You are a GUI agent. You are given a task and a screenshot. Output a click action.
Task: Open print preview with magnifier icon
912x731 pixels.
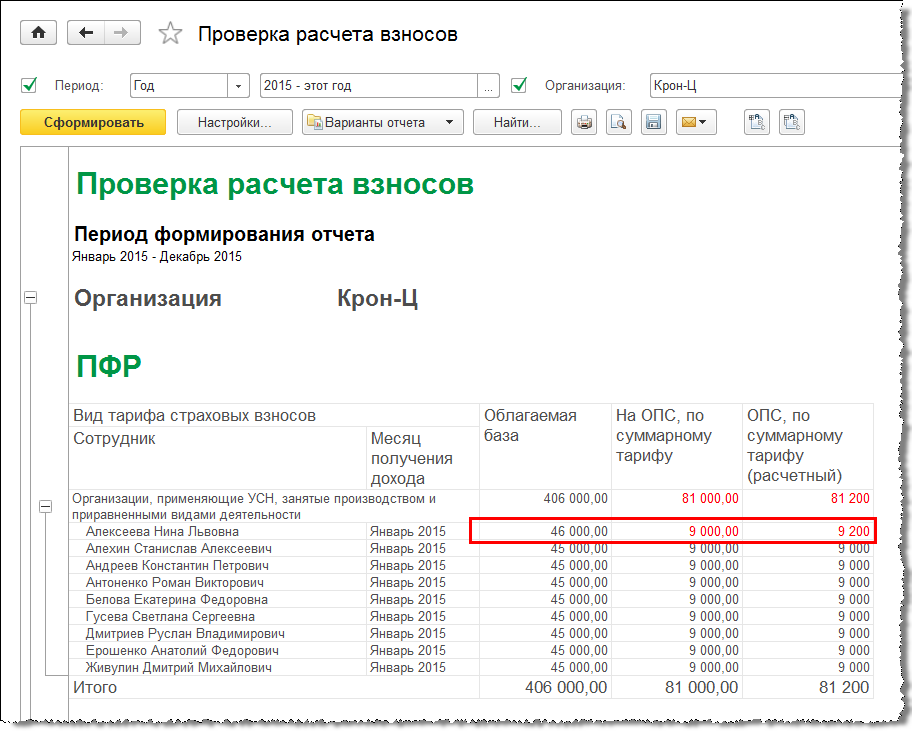[619, 123]
